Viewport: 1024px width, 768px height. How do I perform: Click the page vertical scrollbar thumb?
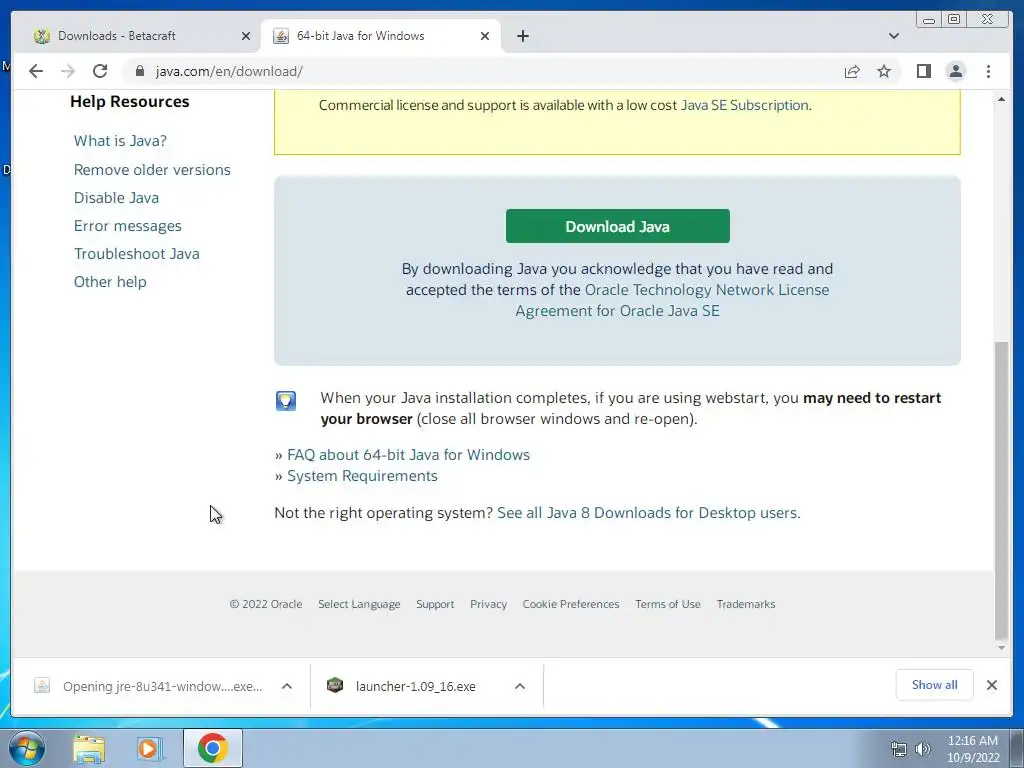pyautogui.click(x=1001, y=490)
